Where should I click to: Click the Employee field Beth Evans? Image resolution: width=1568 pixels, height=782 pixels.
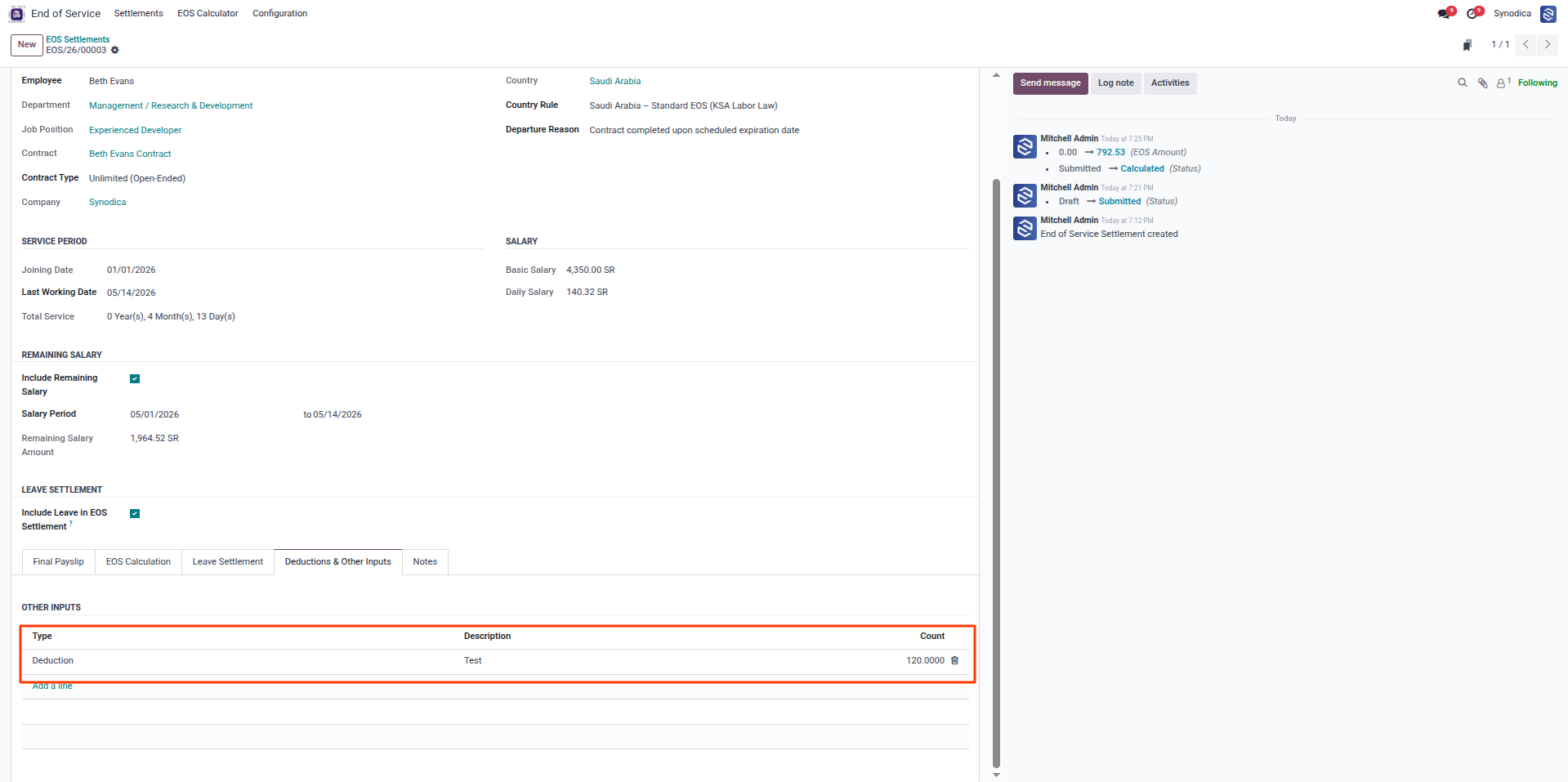pos(111,82)
